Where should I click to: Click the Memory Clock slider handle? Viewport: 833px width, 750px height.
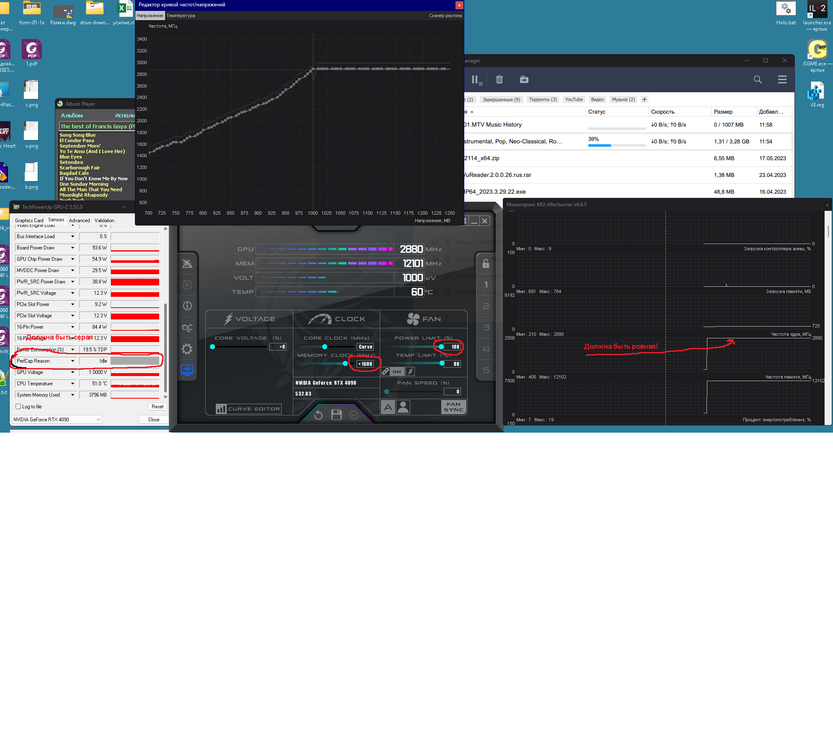(x=345, y=364)
